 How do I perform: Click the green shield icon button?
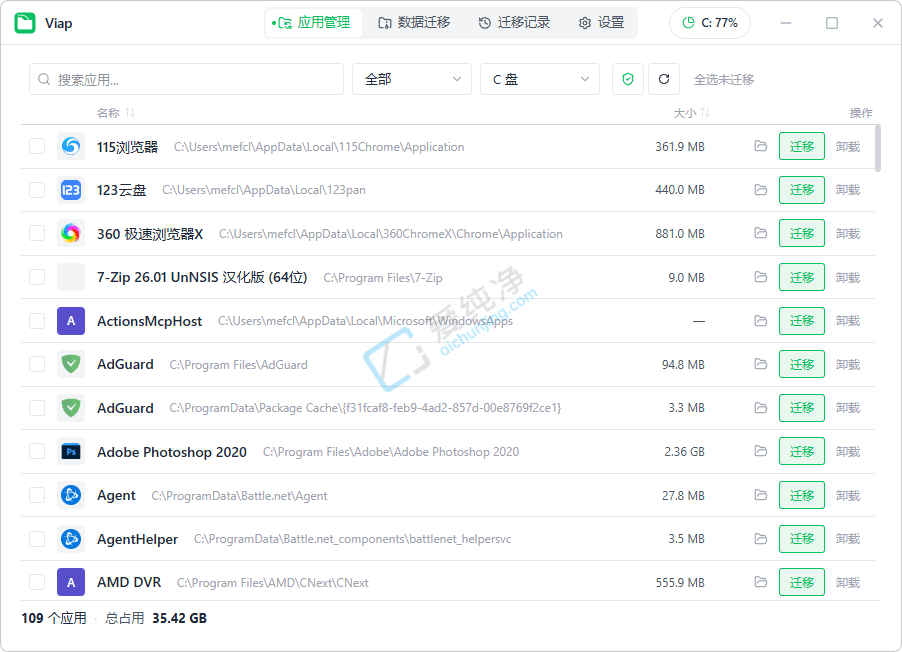(x=628, y=79)
